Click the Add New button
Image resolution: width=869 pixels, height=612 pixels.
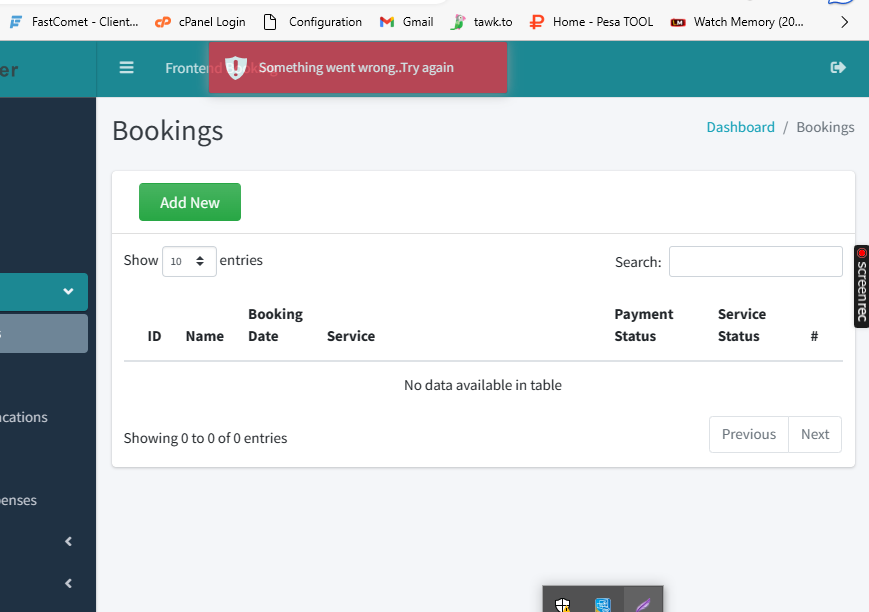pos(190,202)
